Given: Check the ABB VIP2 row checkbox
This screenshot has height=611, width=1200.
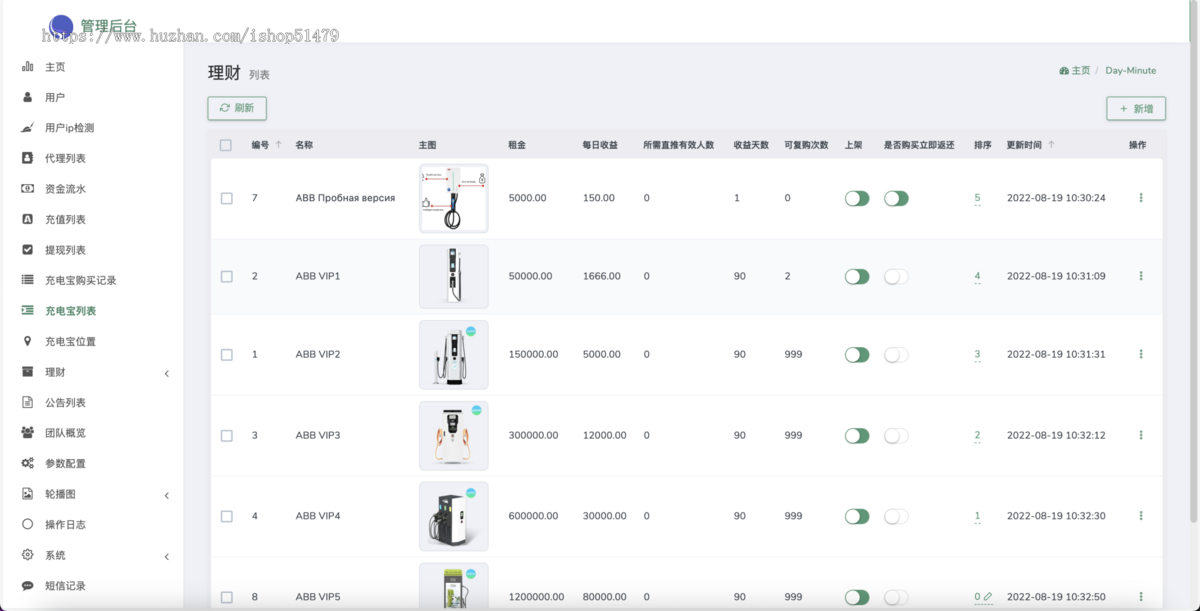Looking at the screenshot, I should click(x=227, y=354).
